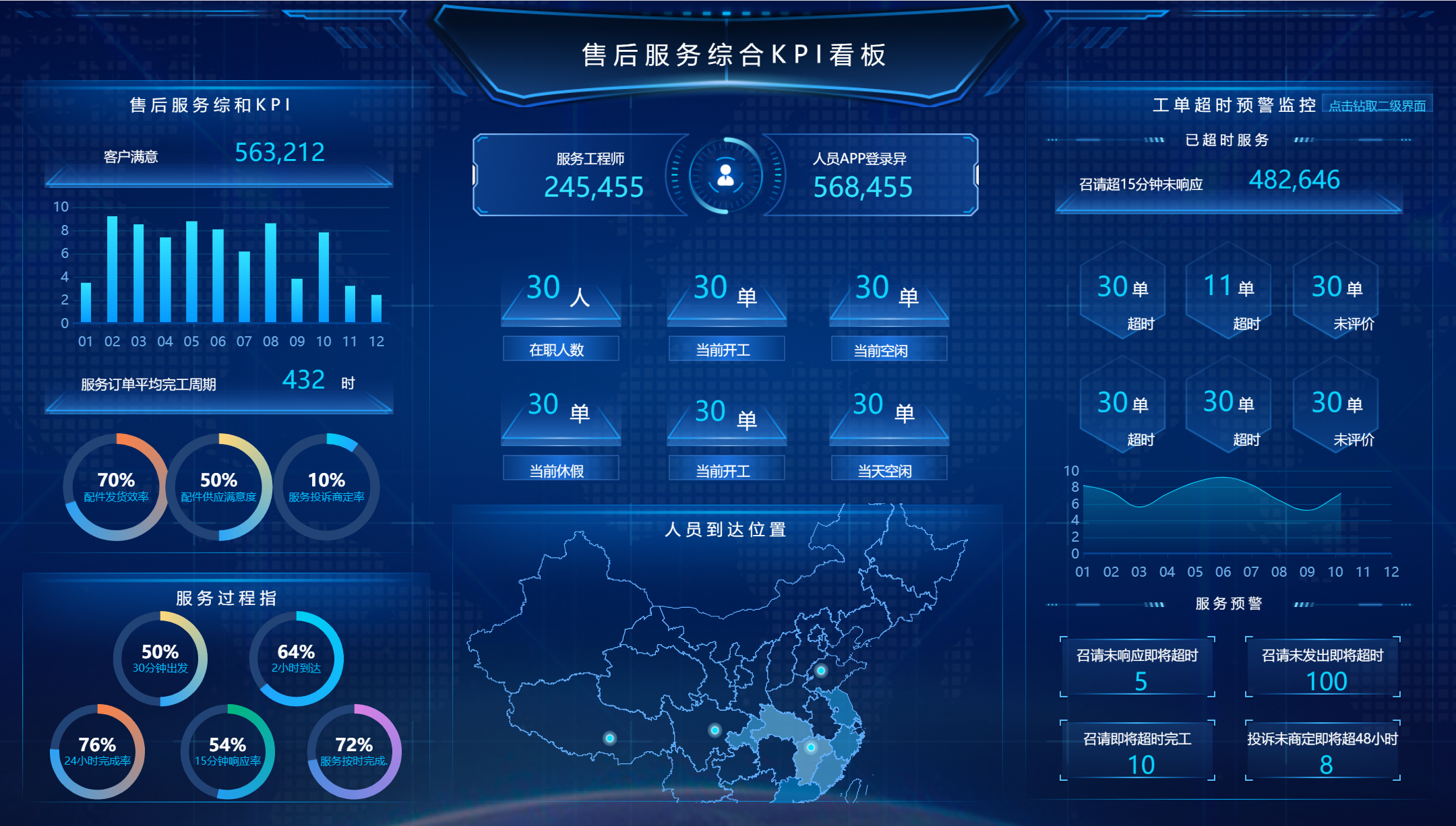Click the highlighted southeast map marker
Viewport: 1456px width, 826px height.
coord(811,747)
